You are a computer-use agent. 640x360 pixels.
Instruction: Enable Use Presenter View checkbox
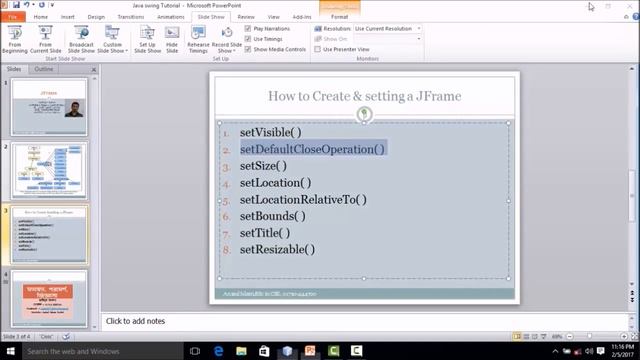(x=318, y=49)
